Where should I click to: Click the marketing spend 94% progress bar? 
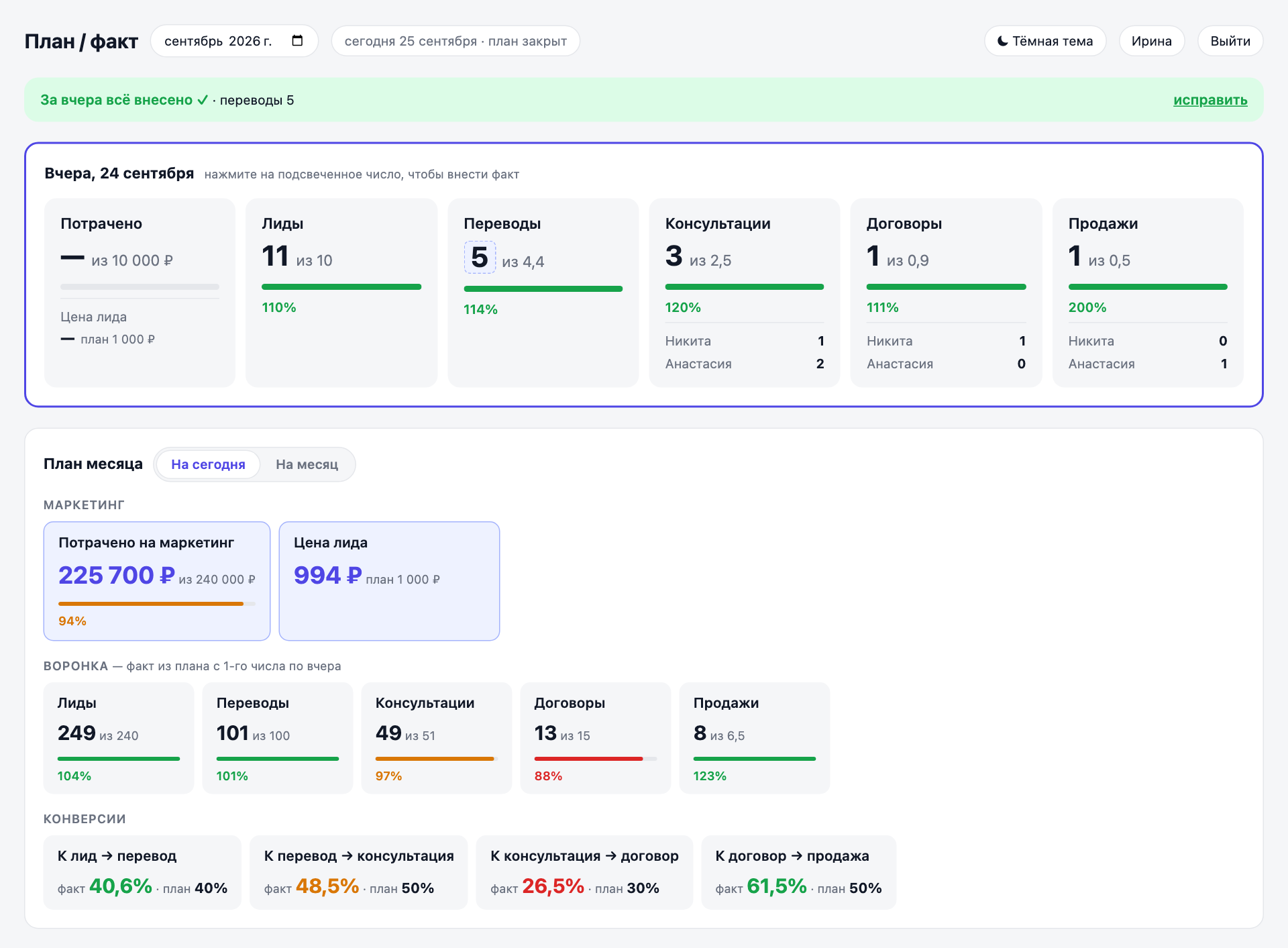pos(157,604)
